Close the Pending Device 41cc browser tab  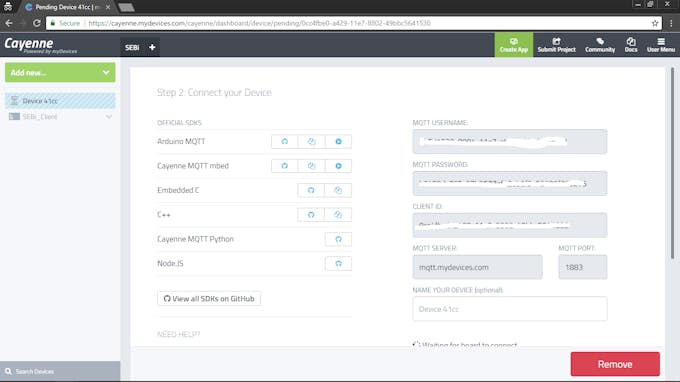(108, 7)
